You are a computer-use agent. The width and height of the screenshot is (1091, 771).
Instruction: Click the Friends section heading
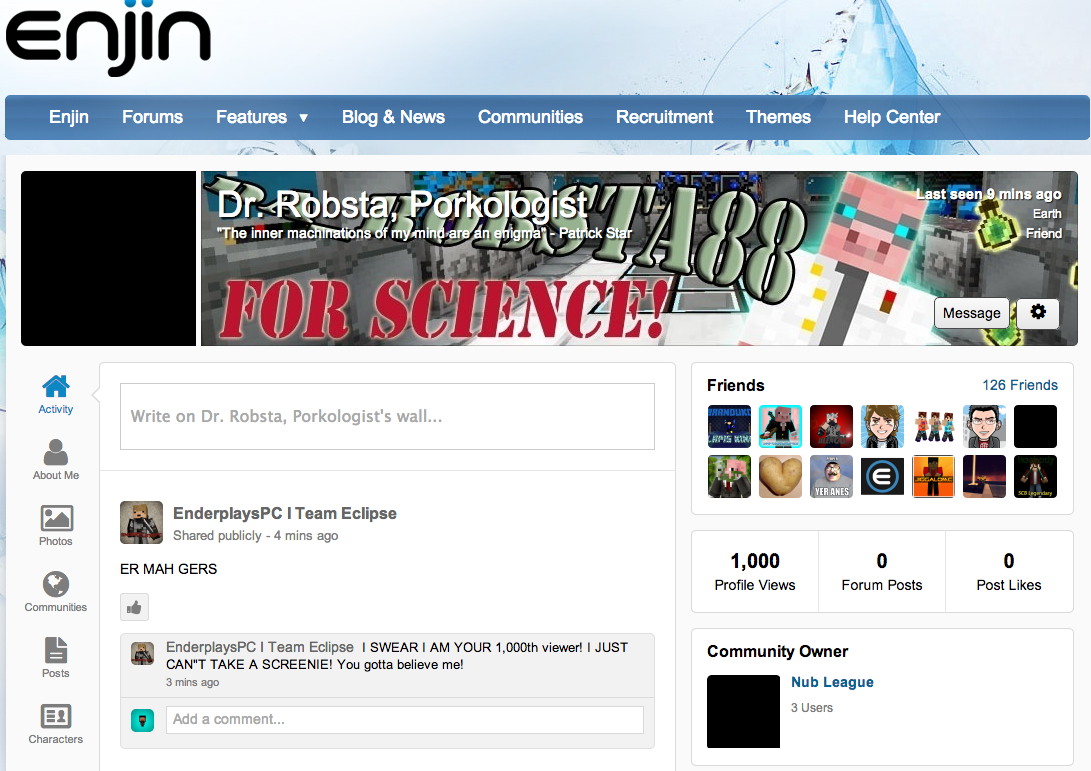(735, 386)
